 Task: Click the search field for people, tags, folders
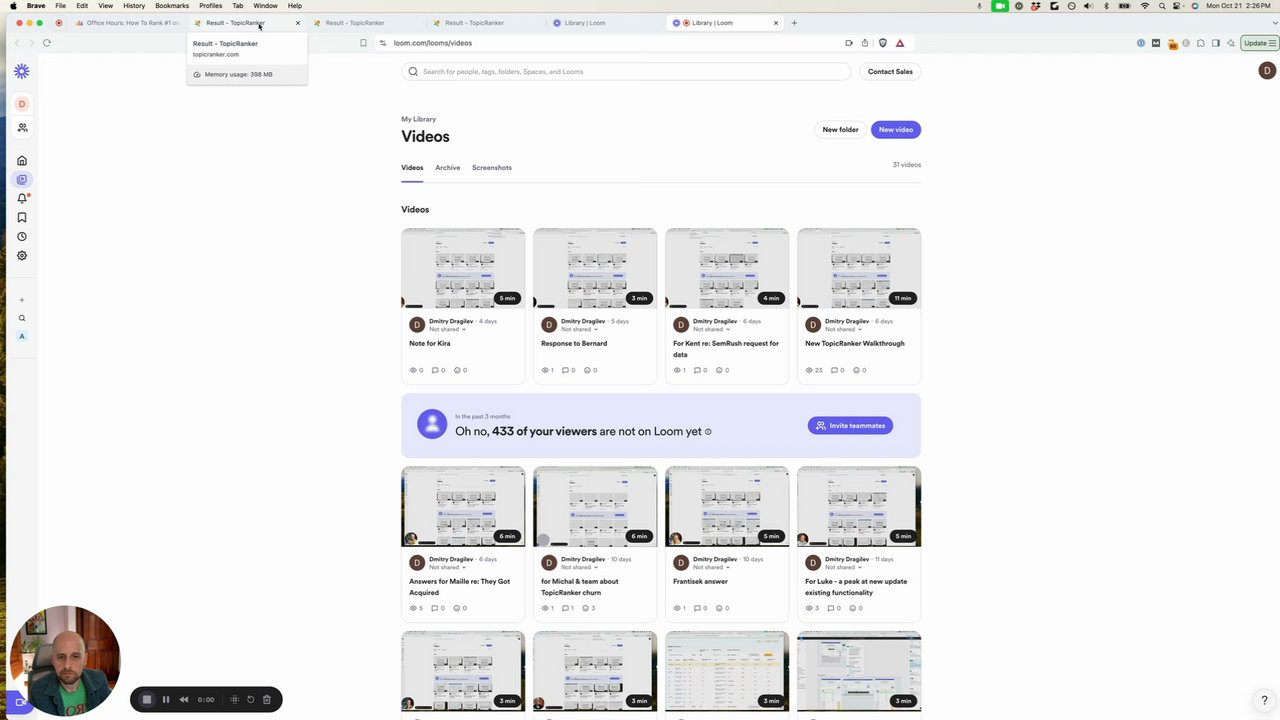626,71
